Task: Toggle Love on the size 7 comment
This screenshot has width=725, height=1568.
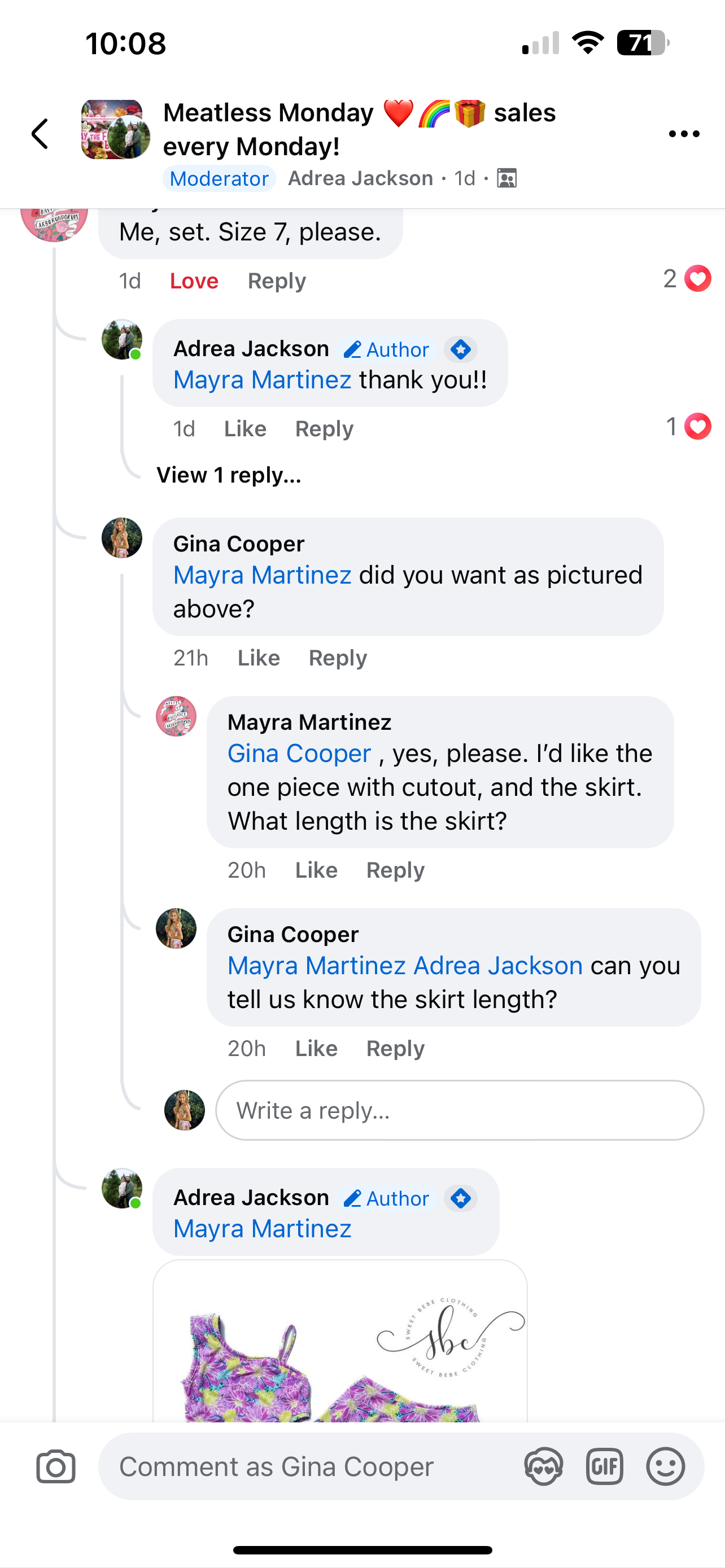Action: click(x=194, y=281)
